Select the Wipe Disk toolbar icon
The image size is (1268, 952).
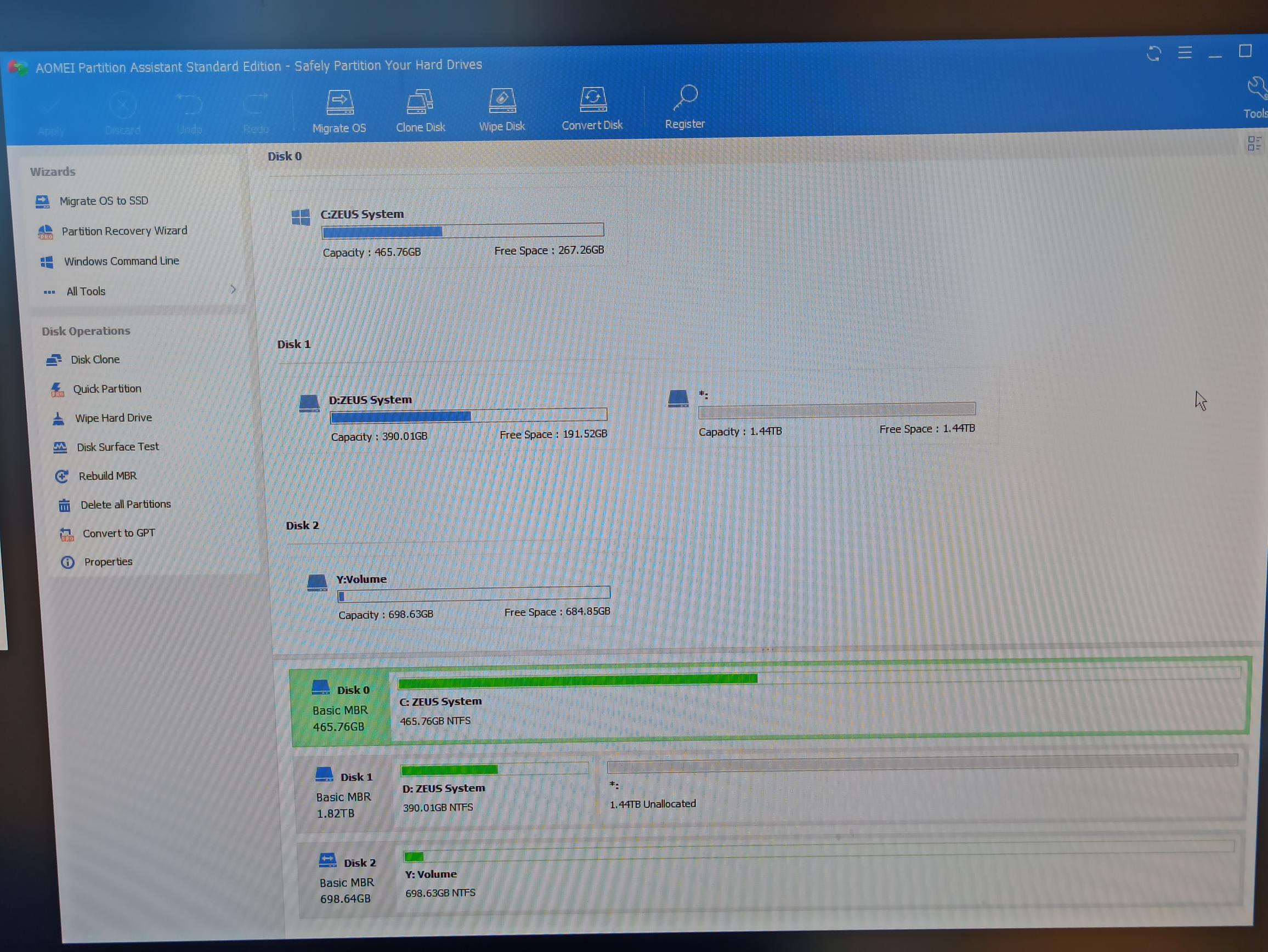coord(502,110)
